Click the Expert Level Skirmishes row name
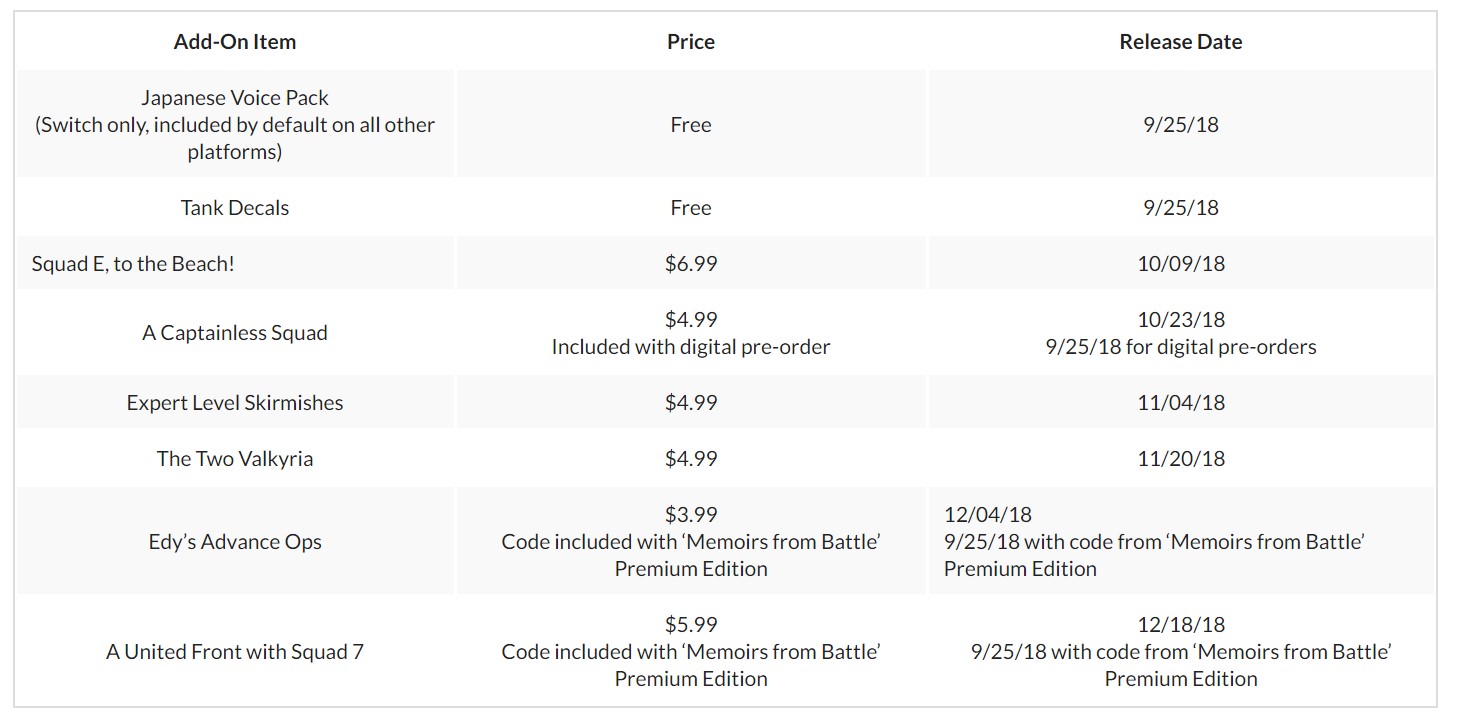The width and height of the screenshot is (1459, 723). (235, 403)
